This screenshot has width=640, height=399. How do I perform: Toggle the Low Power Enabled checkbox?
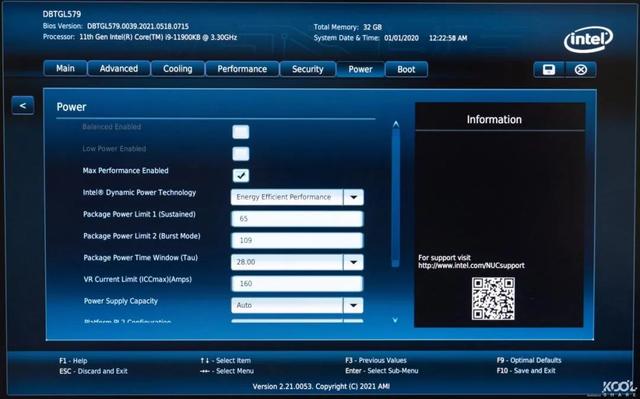tap(240, 153)
